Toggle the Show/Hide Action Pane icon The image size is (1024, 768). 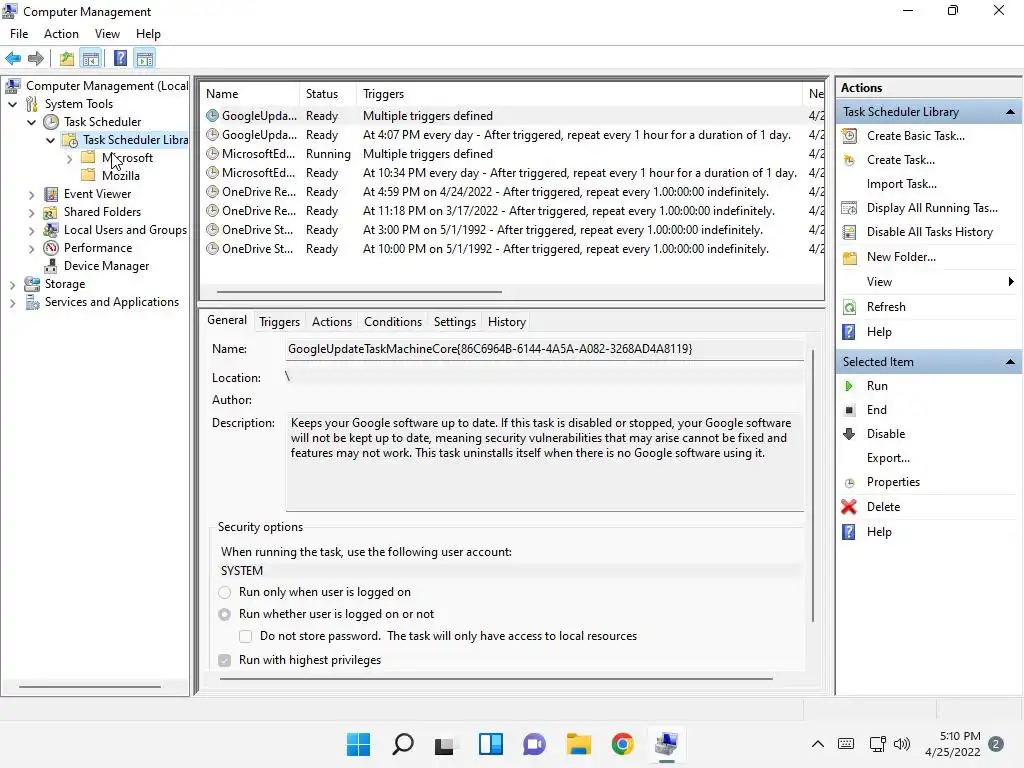click(144, 59)
